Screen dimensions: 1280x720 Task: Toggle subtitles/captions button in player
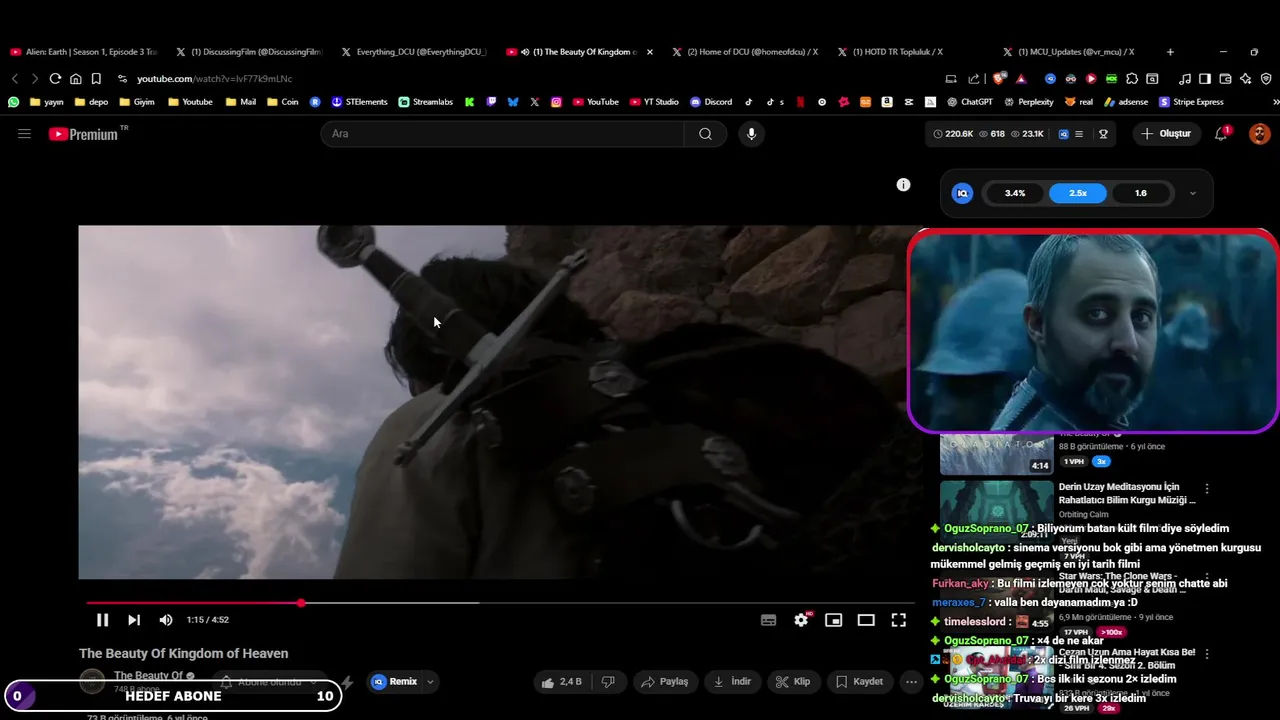[x=768, y=620]
